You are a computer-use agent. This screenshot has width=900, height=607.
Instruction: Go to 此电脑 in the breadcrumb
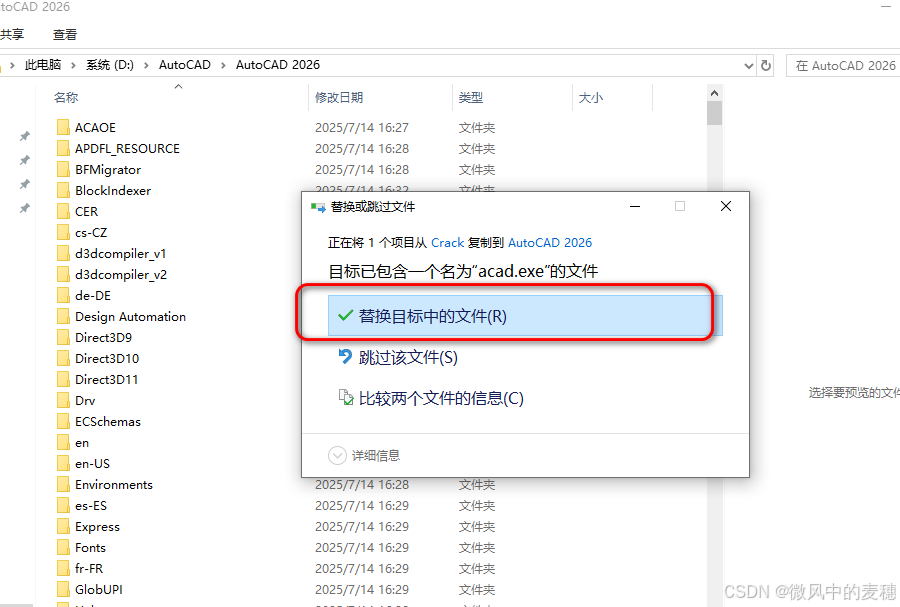pos(42,65)
